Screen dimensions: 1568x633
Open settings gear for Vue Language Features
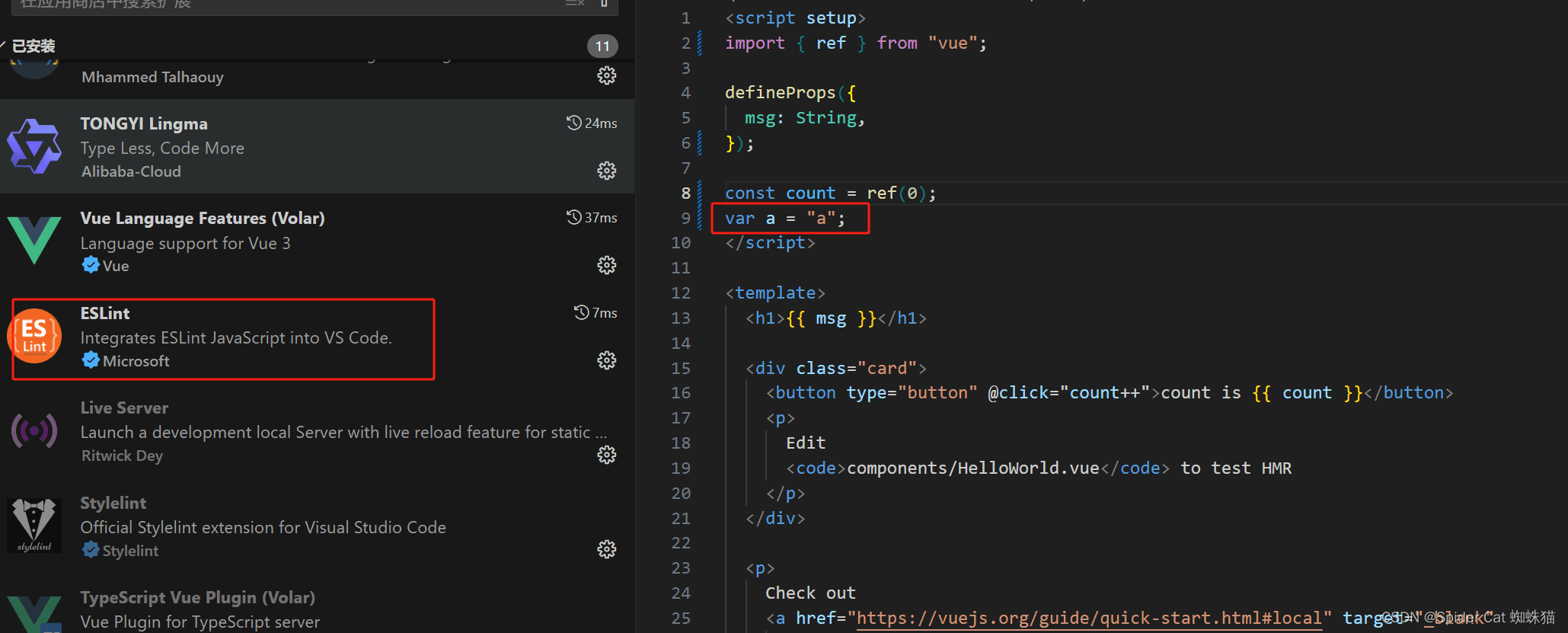(607, 265)
